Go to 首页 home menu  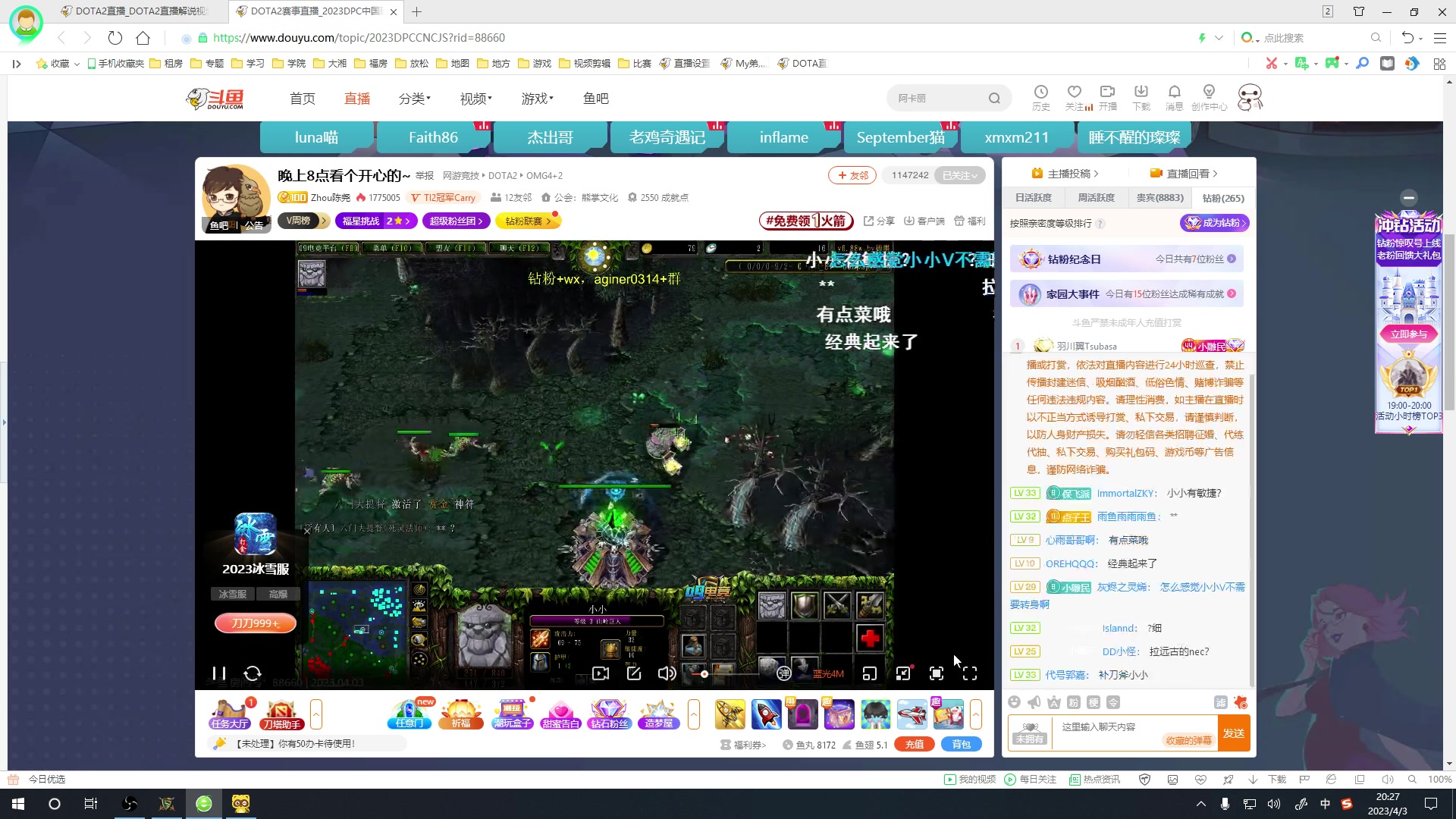click(303, 99)
